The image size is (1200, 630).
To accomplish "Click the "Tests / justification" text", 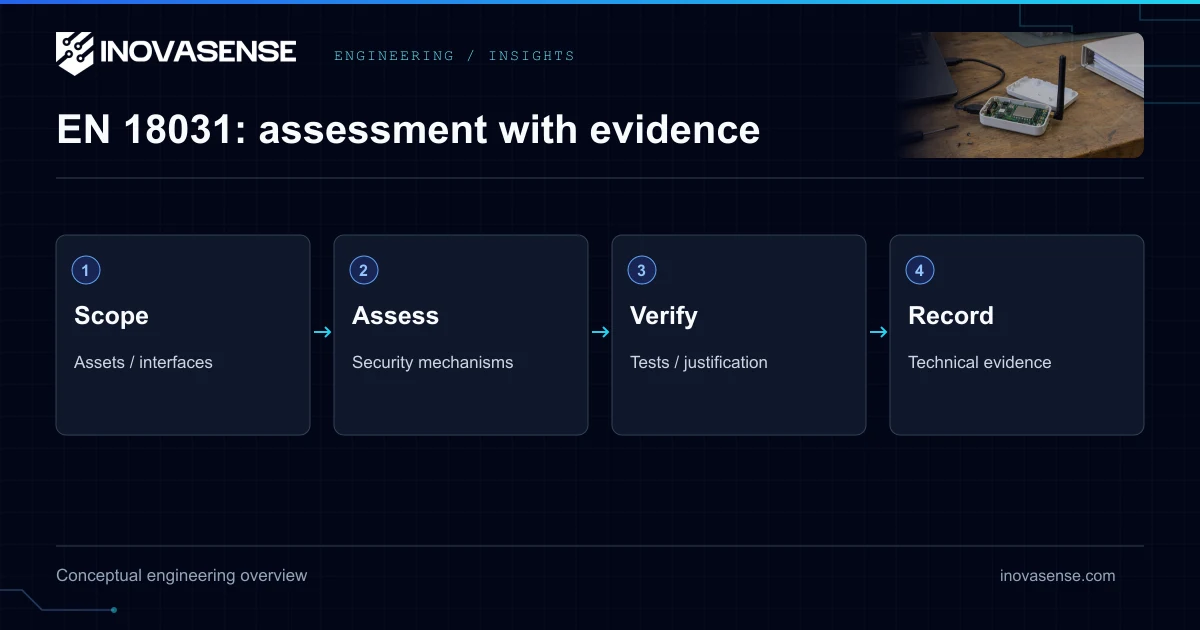I will pyautogui.click(x=699, y=362).
